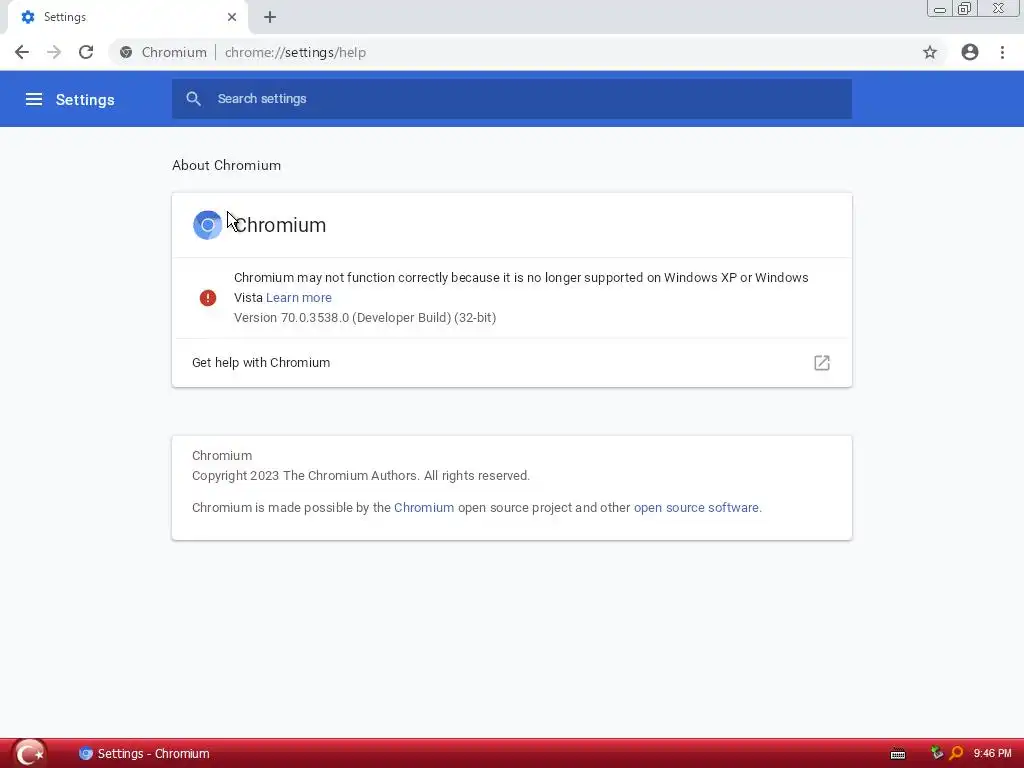Focus the Search settings field
This screenshot has width=1024, height=768.
pyautogui.click(x=512, y=99)
